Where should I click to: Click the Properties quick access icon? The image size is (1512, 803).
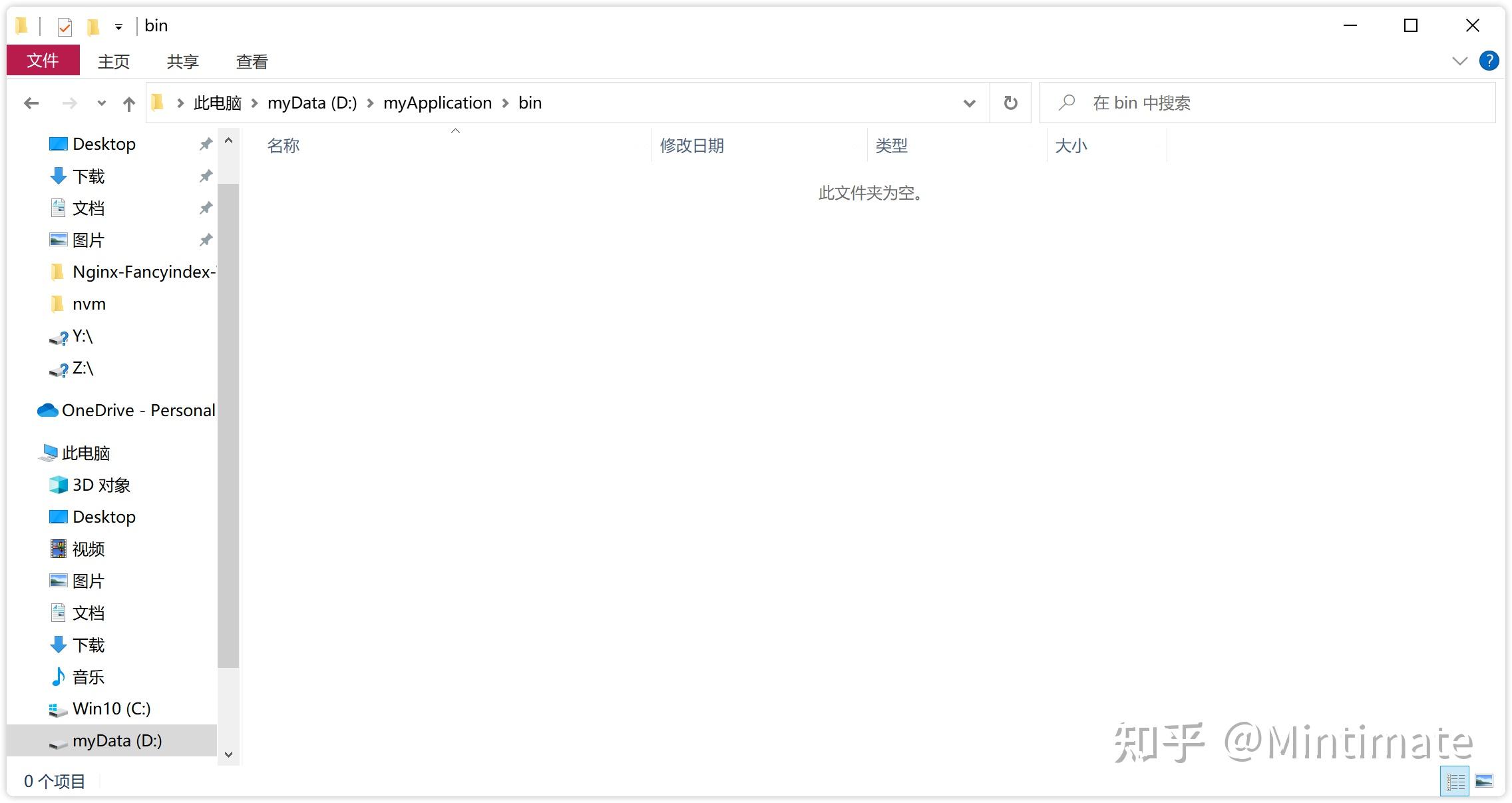[65, 27]
